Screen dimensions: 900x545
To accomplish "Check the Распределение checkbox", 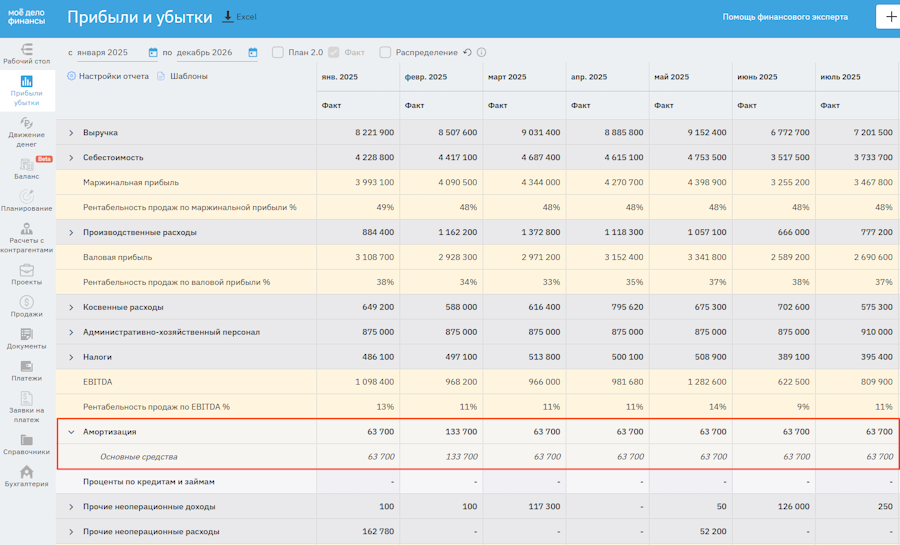I will (x=385, y=52).
